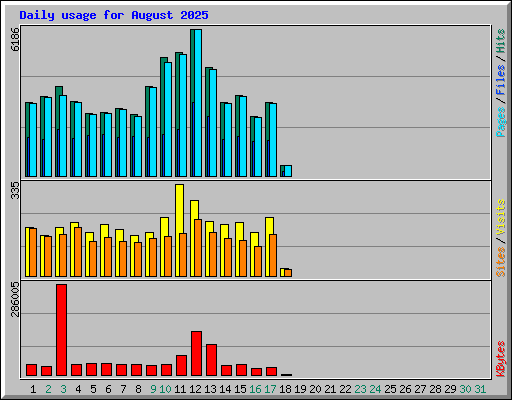The image size is (512, 400).
Task: Click the yellow Visits legend label
Action: point(501,218)
